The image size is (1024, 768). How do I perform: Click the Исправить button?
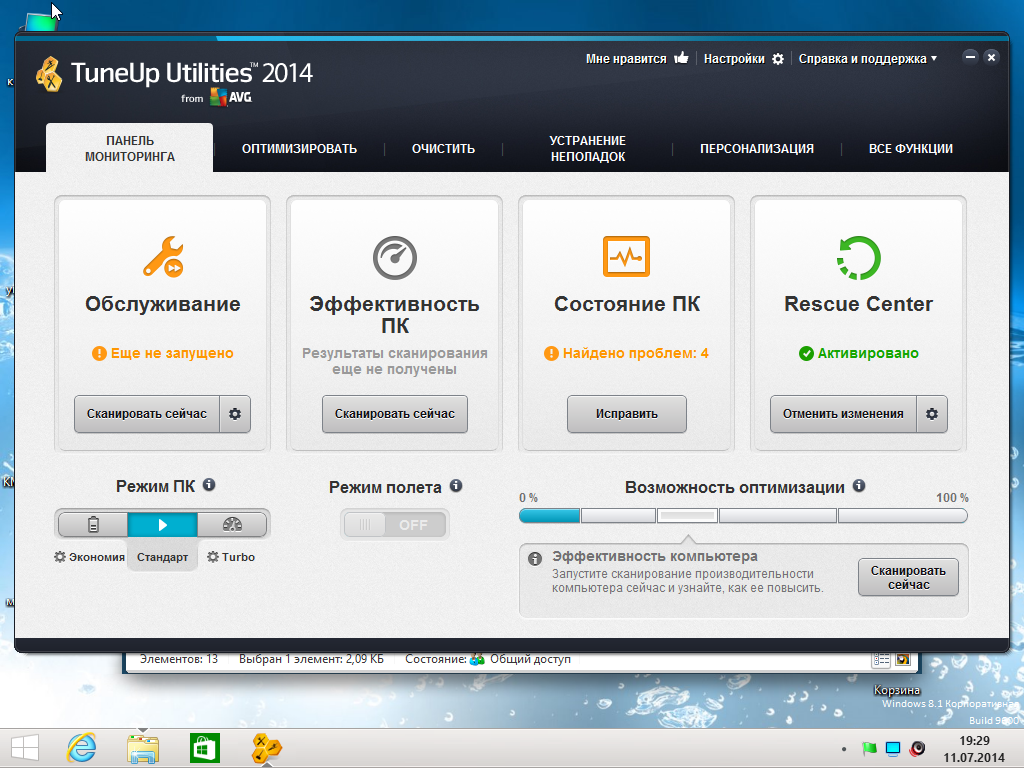626,413
